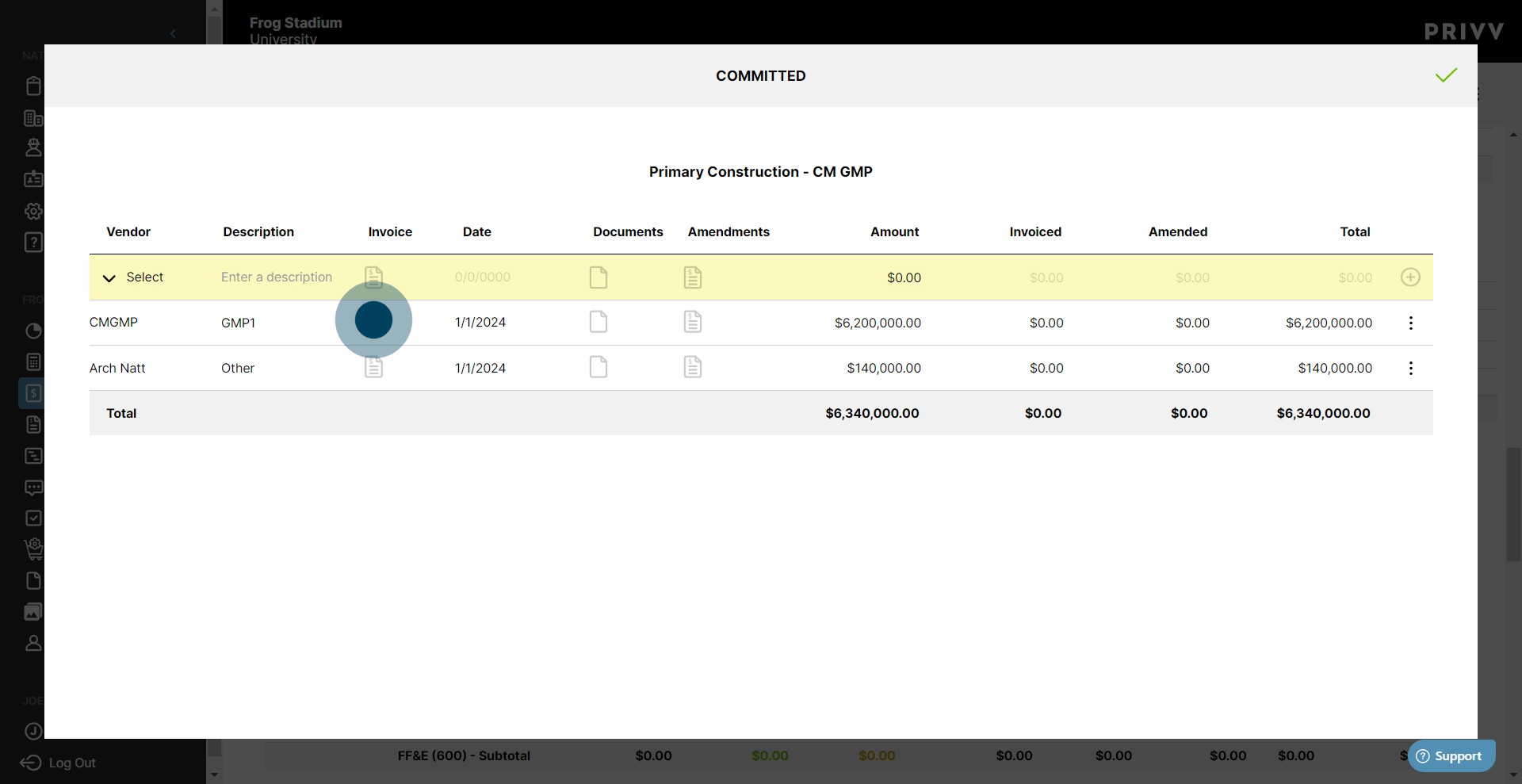Click the $6,340,000.00 total amount cell

[x=872, y=413]
